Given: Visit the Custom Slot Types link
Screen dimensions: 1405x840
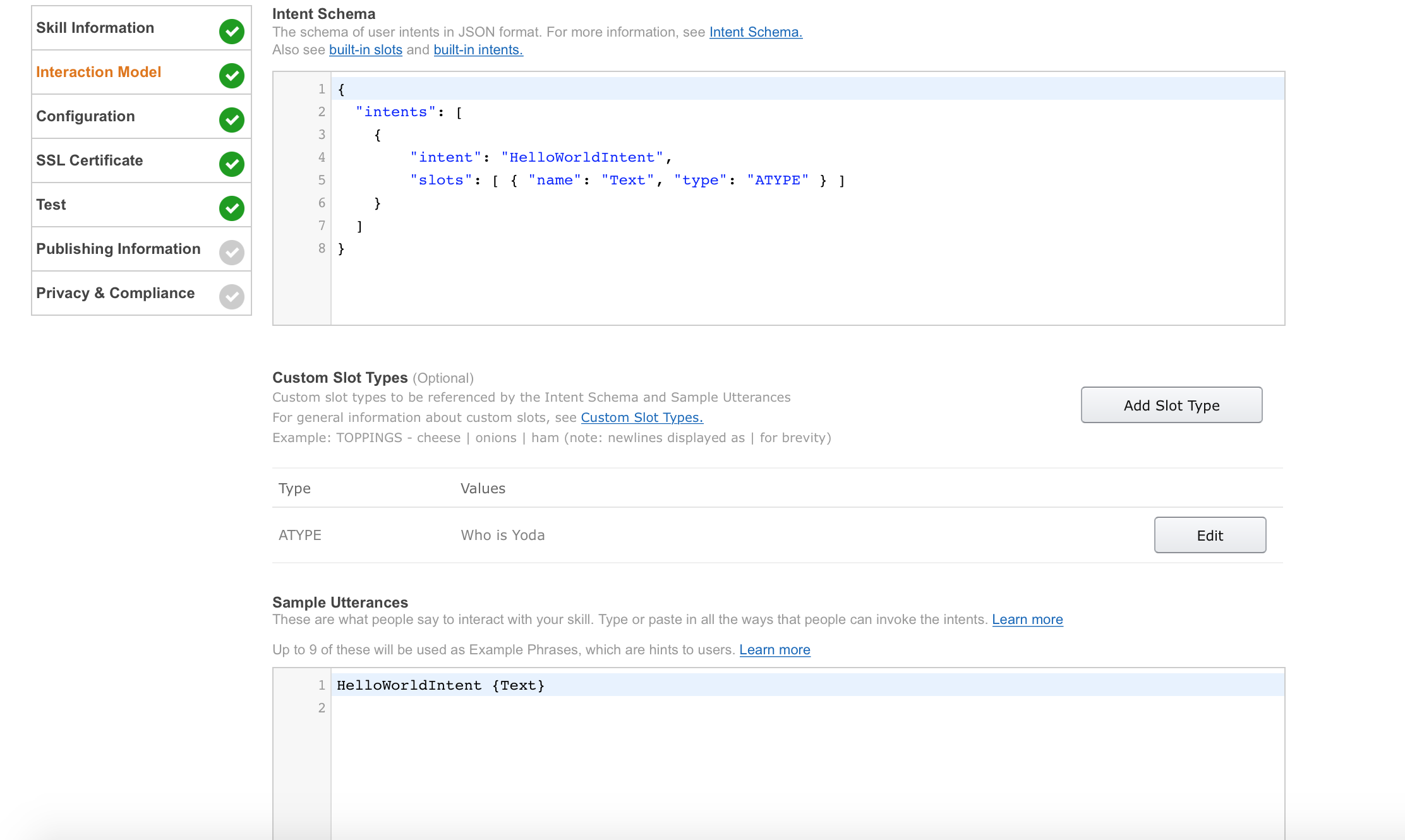Looking at the screenshot, I should 641,417.
